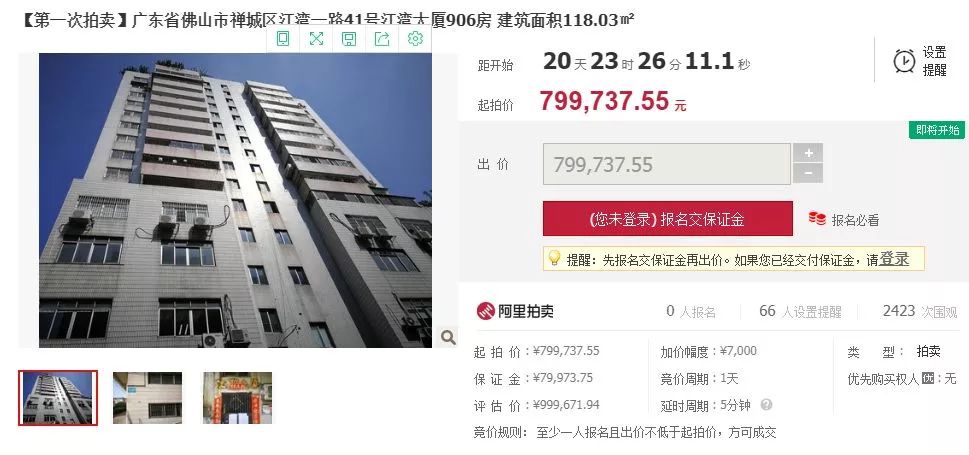This screenshot has height=455, width=969.
Task: Click the red coins 报名必看 icon
Action: [x=817, y=219]
